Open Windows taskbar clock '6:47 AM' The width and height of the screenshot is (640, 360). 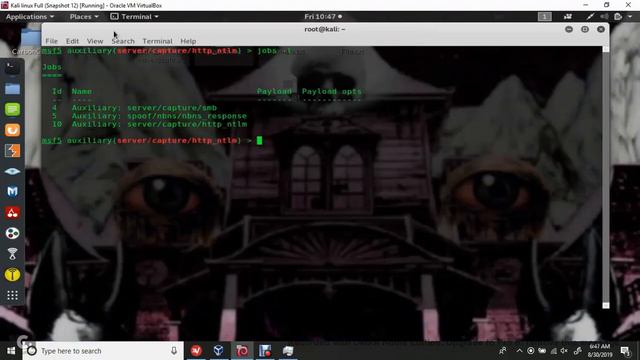(599, 351)
